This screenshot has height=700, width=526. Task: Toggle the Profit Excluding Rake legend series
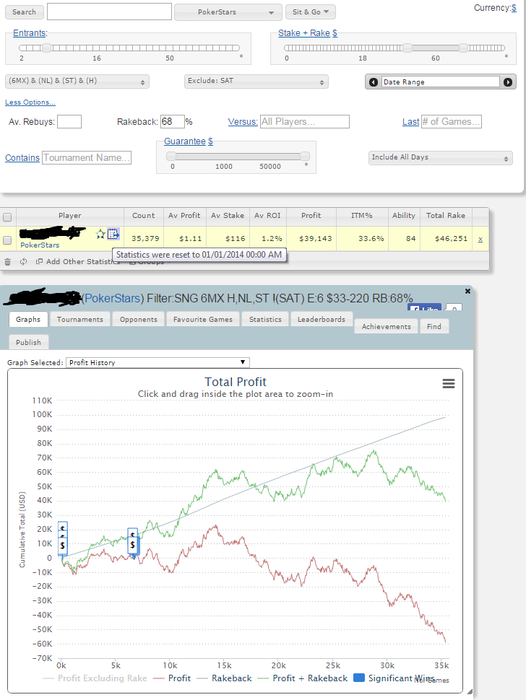(95, 678)
